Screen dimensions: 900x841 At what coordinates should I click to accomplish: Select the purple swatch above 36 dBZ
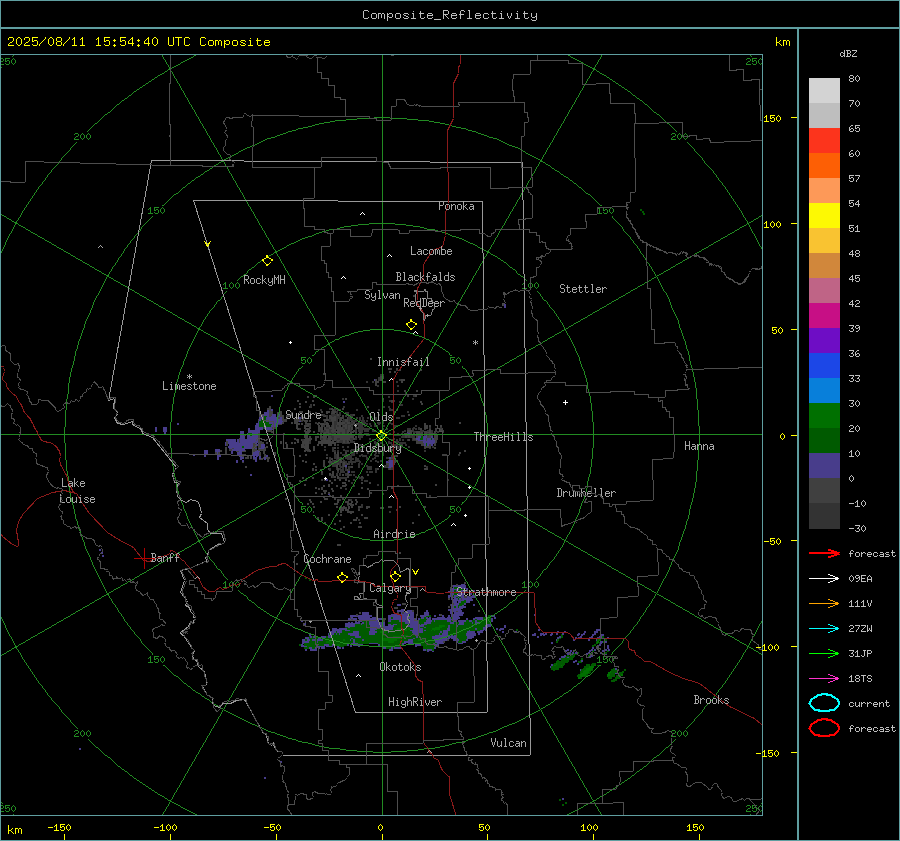[x=824, y=341]
